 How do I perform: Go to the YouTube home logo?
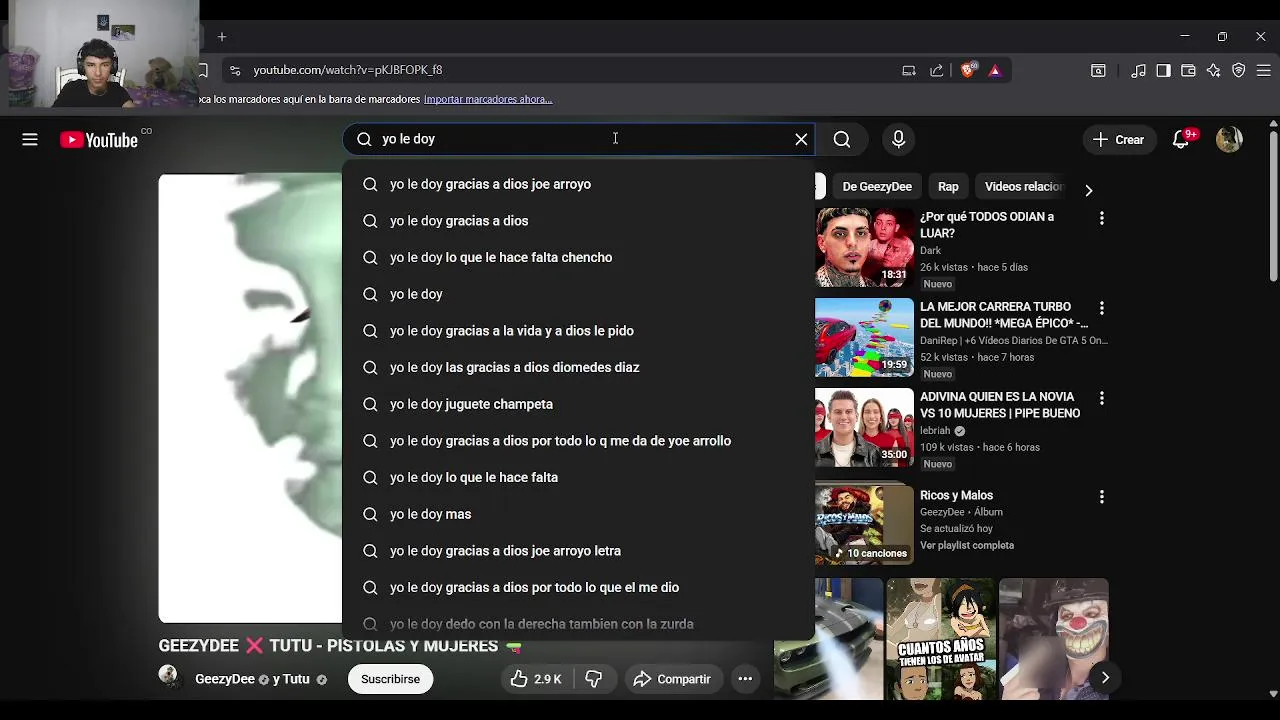click(98, 140)
